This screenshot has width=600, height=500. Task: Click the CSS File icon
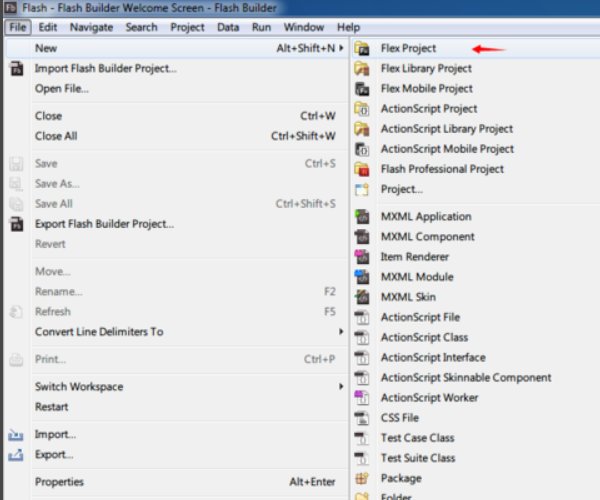tap(362, 418)
